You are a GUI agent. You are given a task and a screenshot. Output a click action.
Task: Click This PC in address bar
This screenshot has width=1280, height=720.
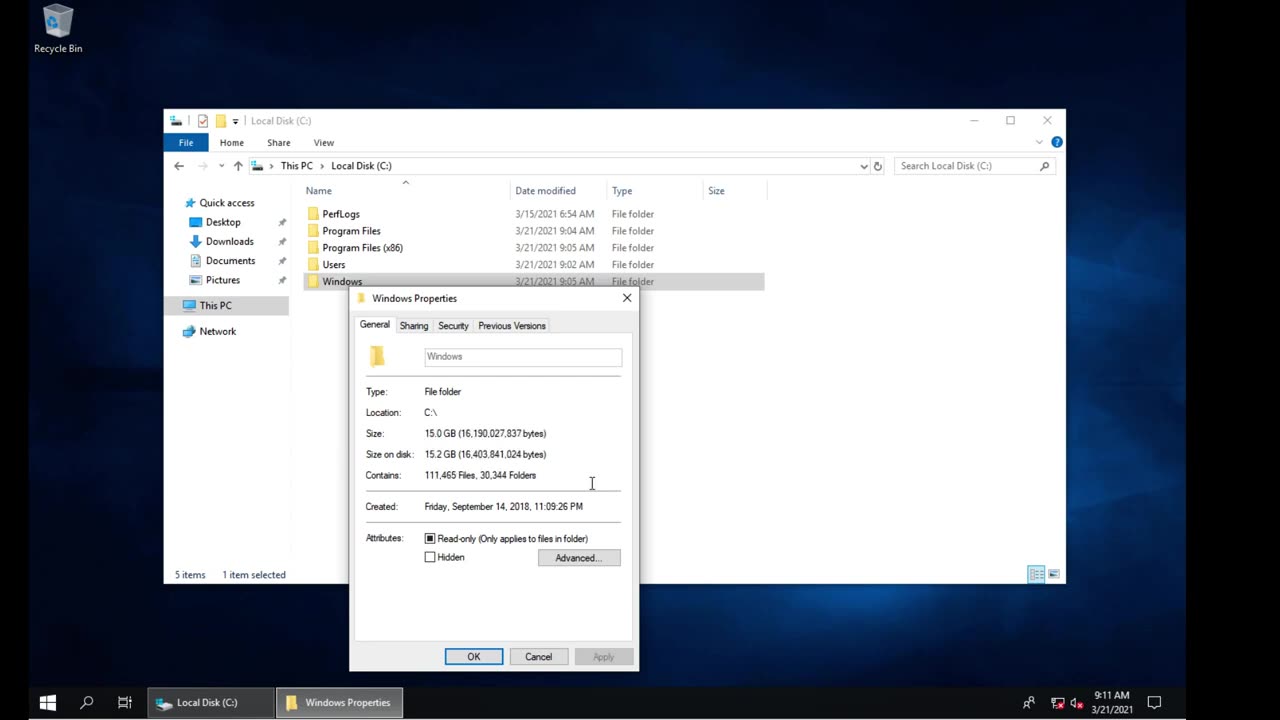pyautogui.click(x=296, y=166)
